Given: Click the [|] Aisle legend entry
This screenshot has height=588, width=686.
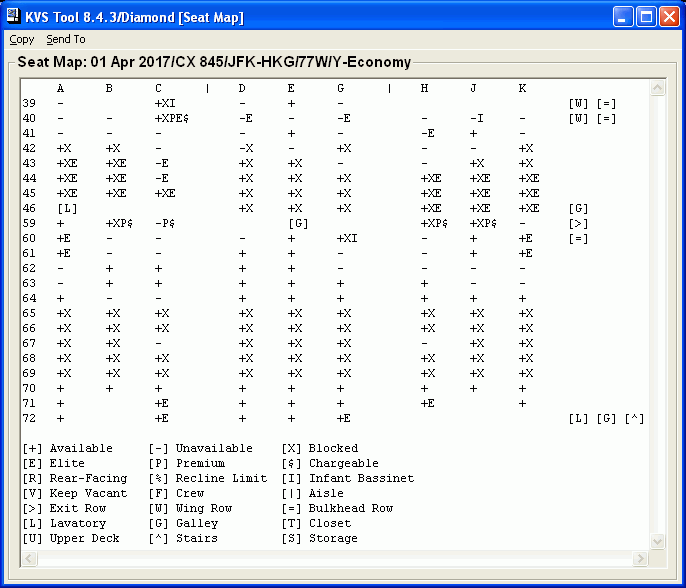Looking at the screenshot, I should pos(312,493).
